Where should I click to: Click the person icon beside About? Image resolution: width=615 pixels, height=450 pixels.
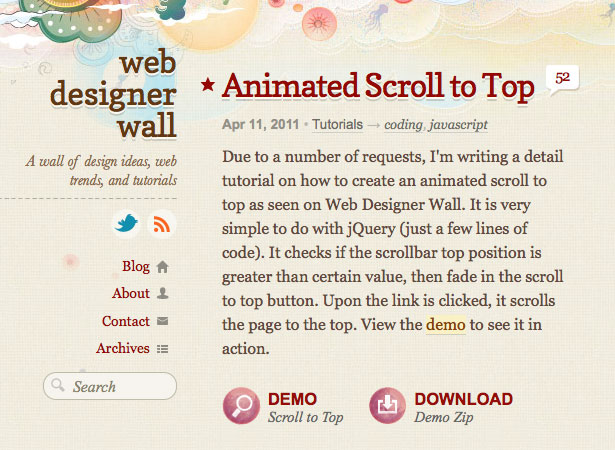(162, 293)
